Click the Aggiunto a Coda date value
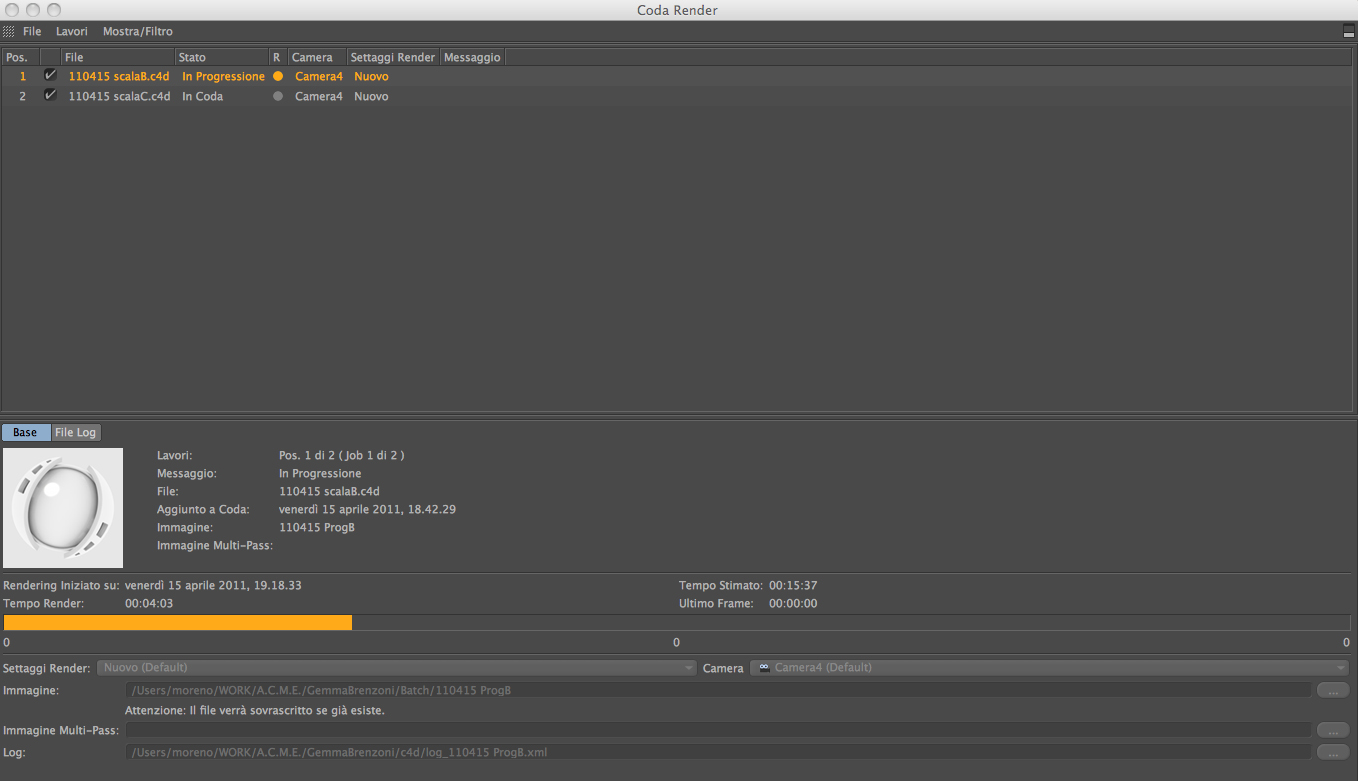Screen dimensions: 1358x781 click(367, 509)
